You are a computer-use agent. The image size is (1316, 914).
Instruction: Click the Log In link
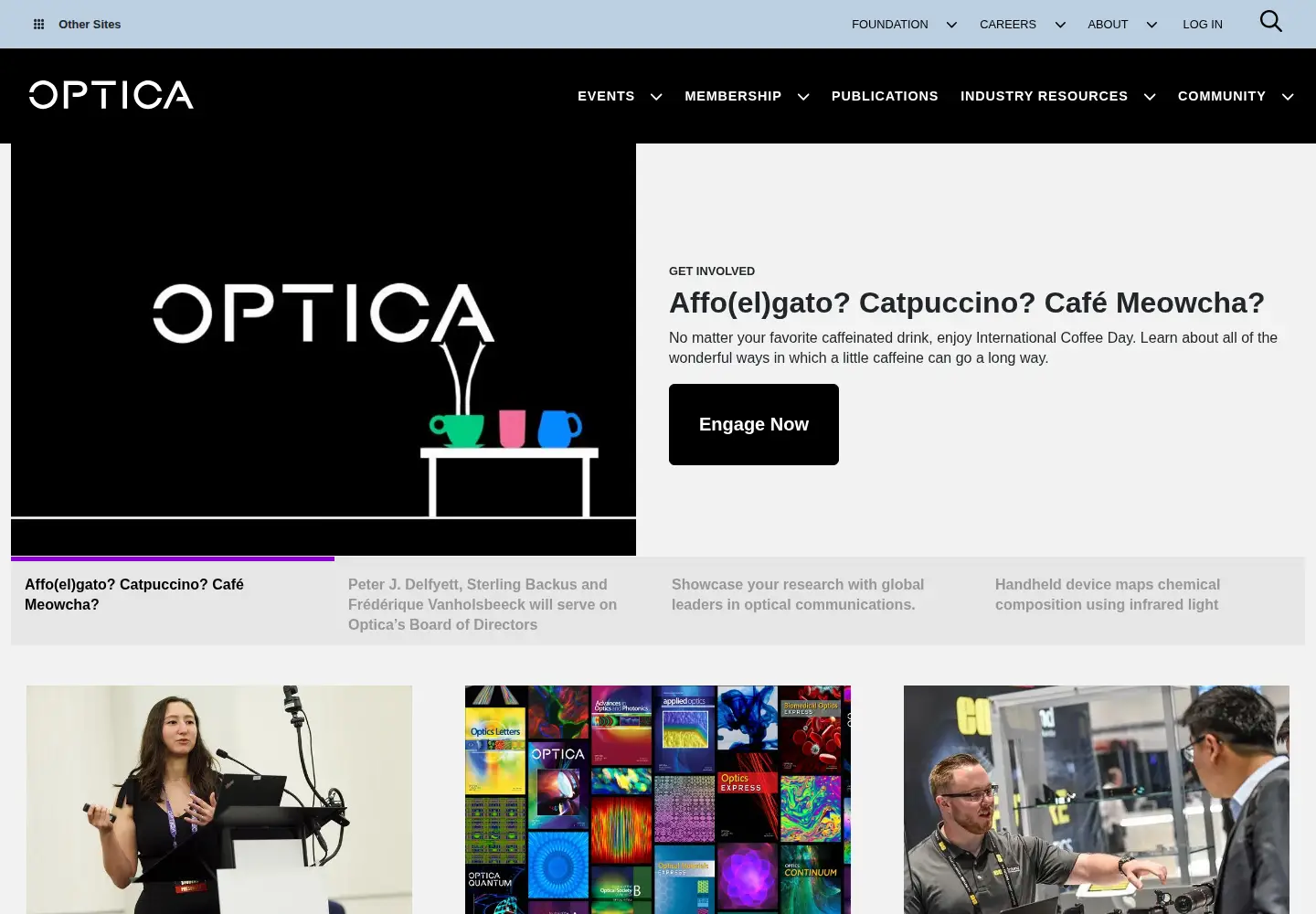[1202, 25]
